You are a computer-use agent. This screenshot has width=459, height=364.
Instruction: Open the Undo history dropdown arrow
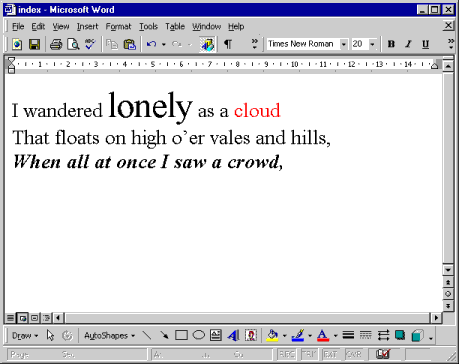(x=164, y=44)
